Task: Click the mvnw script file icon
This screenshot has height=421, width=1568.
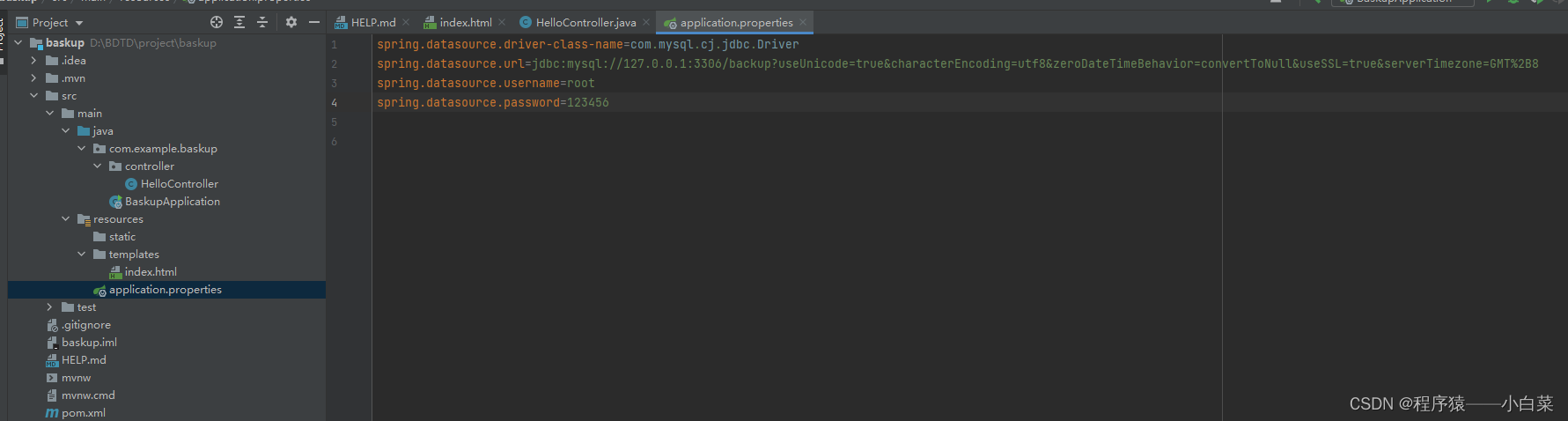Action: [52, 377]
